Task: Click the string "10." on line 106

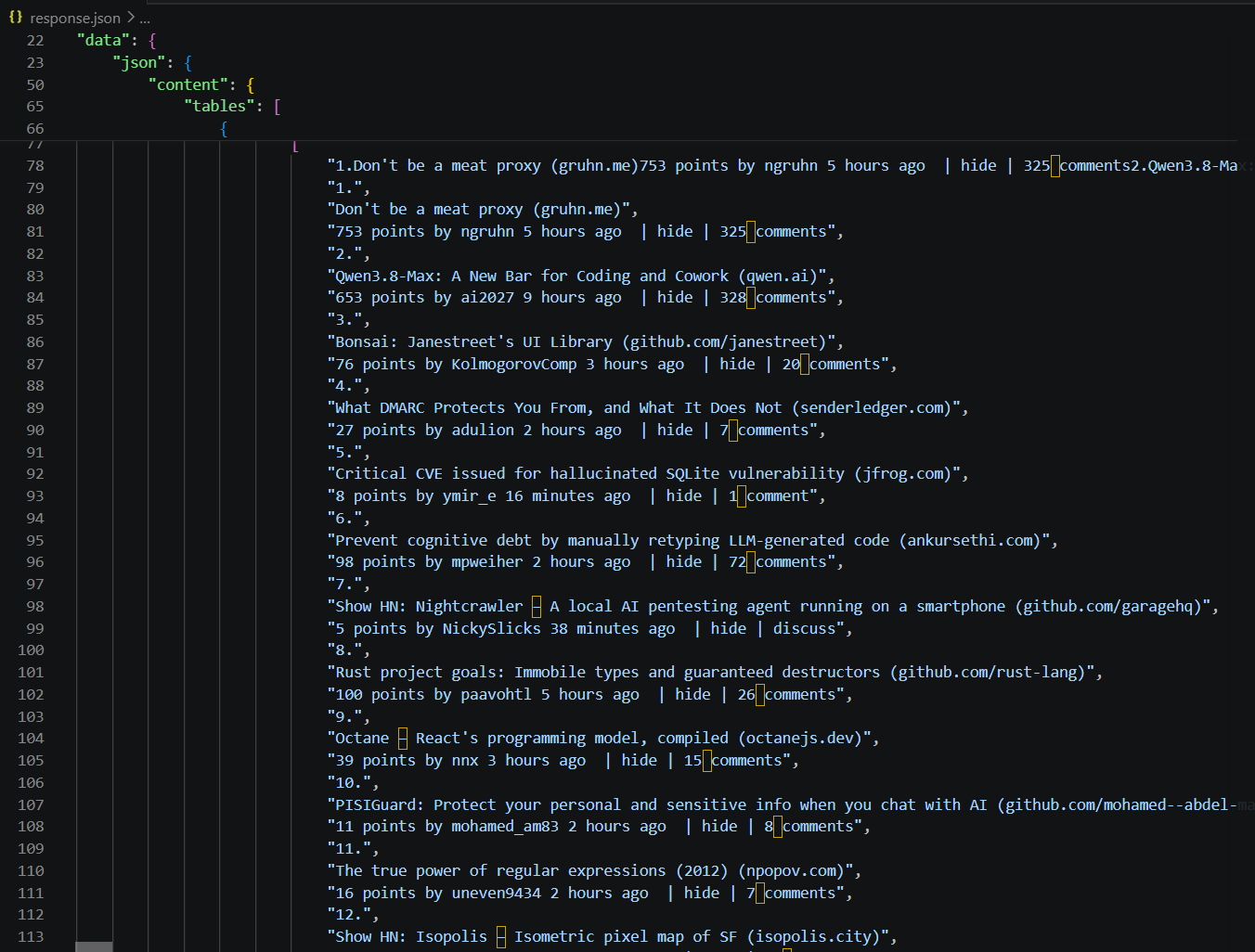Action: pos(354,783)
